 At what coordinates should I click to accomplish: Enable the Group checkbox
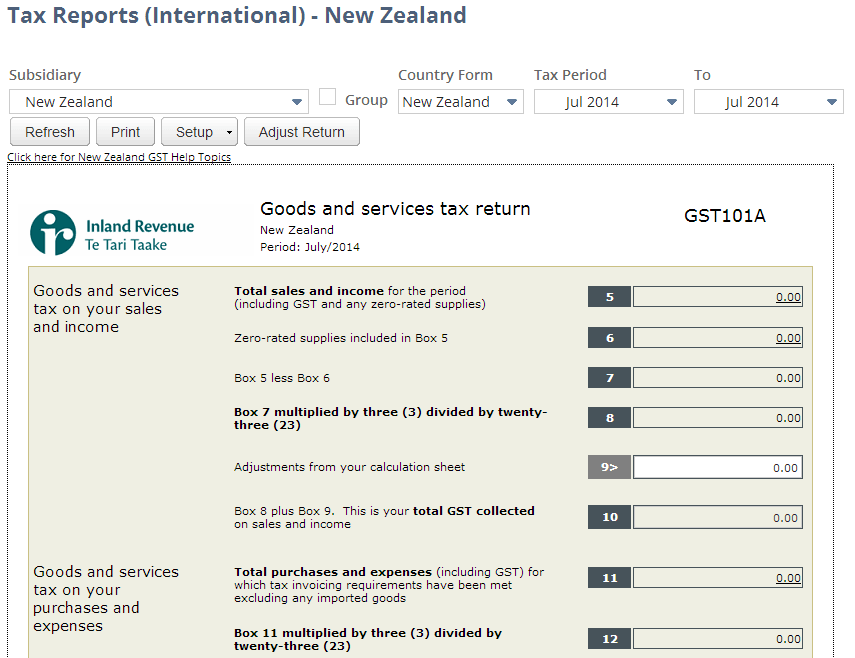pos(327,96)
